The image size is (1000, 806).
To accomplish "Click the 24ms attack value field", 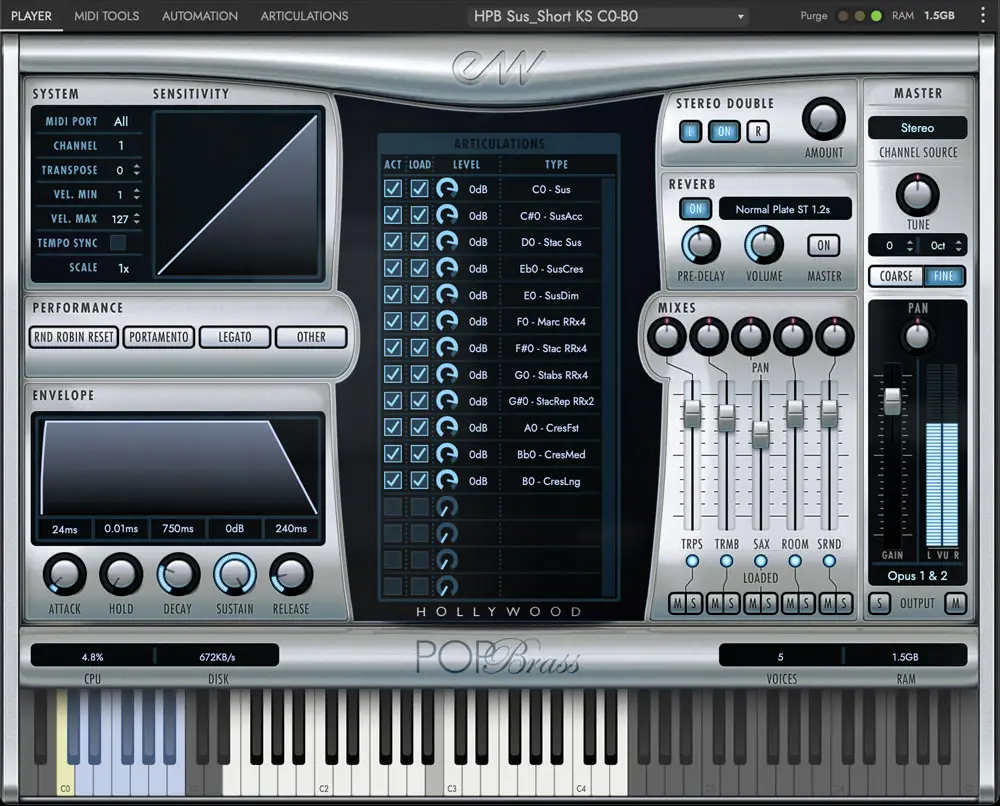I will [x=64, y=529].
